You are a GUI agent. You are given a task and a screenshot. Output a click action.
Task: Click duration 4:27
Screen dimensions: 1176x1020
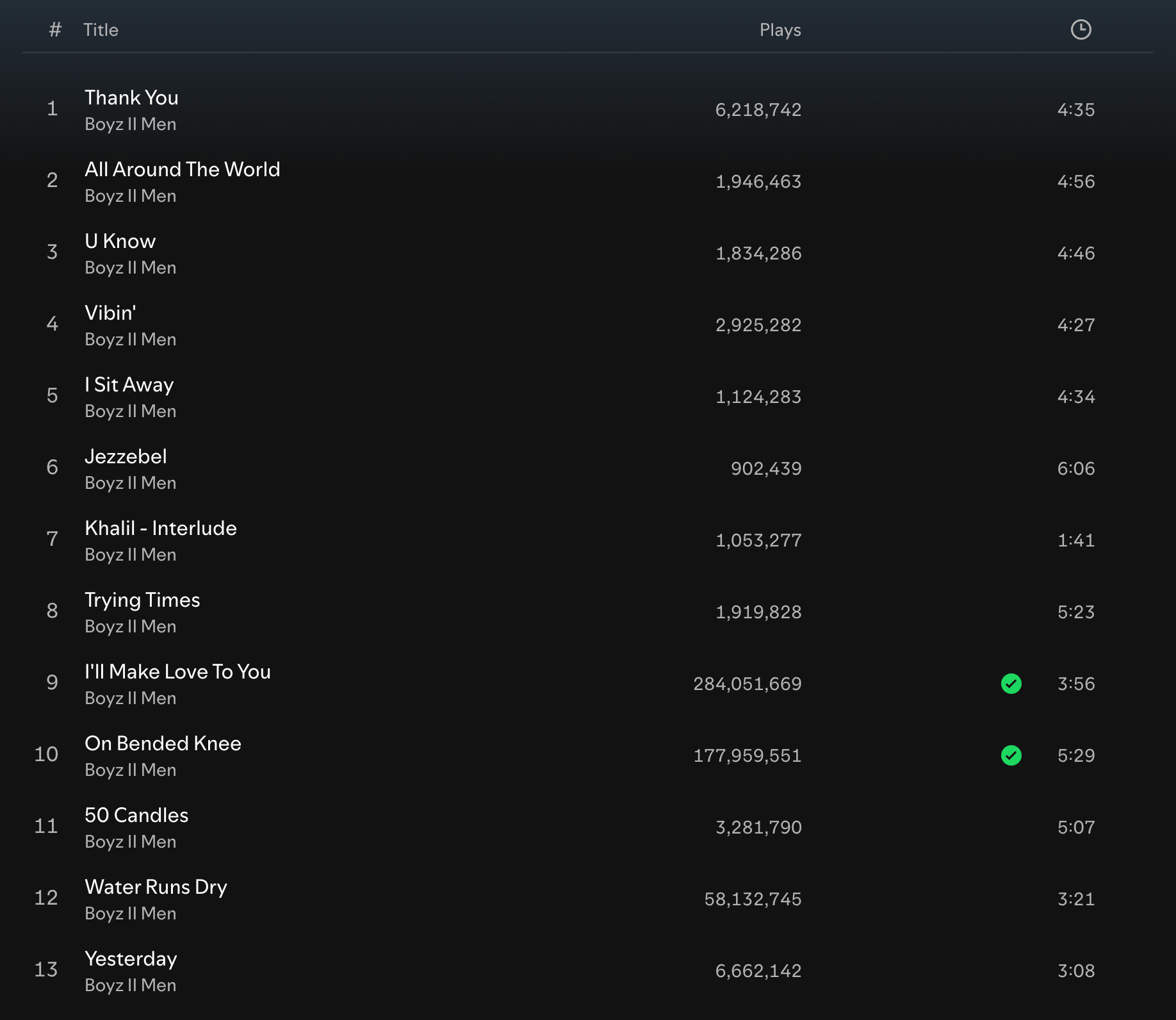tap(1076, 325)
